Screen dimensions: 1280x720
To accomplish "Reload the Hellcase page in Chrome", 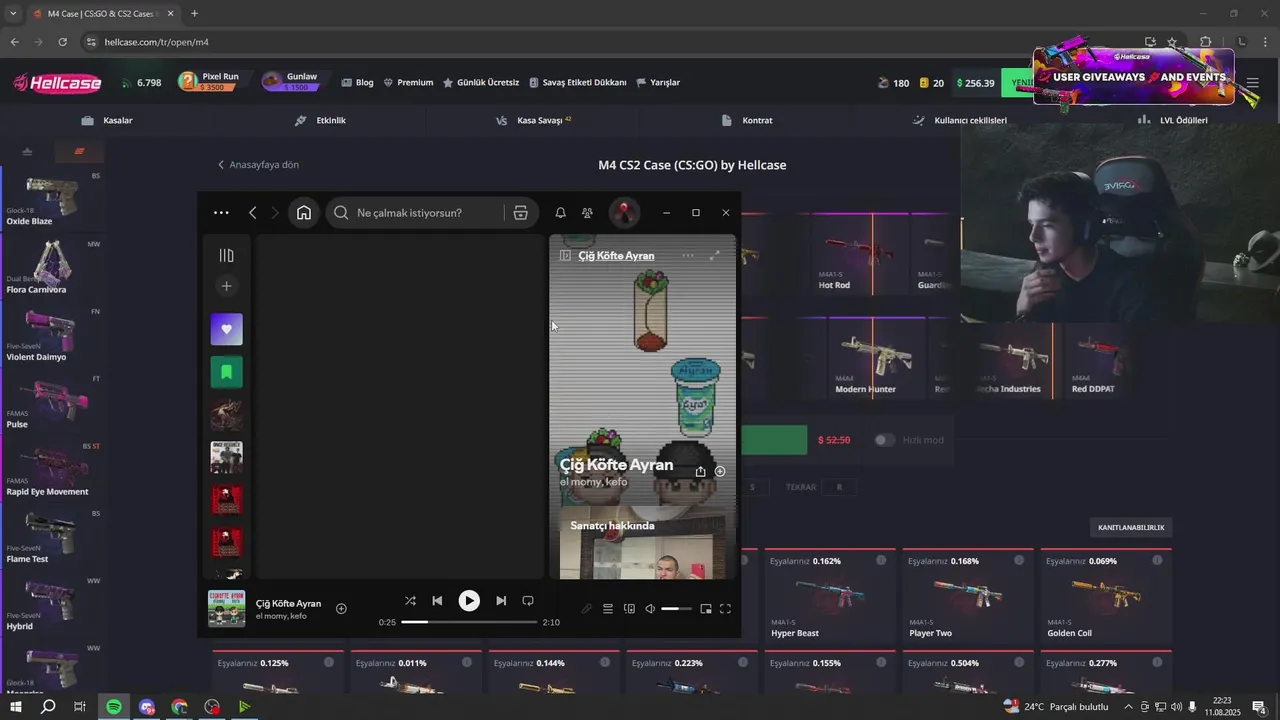I will [63, 42].
